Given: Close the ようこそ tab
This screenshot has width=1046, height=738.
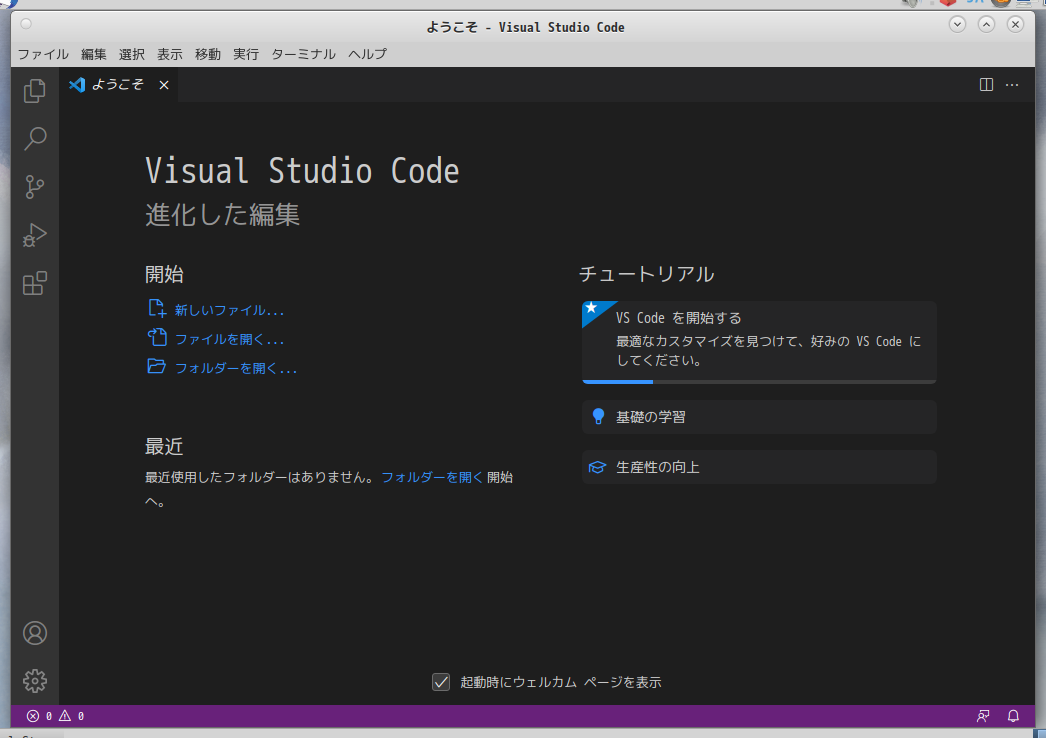Looking at the screenshot, I should 163,85.
